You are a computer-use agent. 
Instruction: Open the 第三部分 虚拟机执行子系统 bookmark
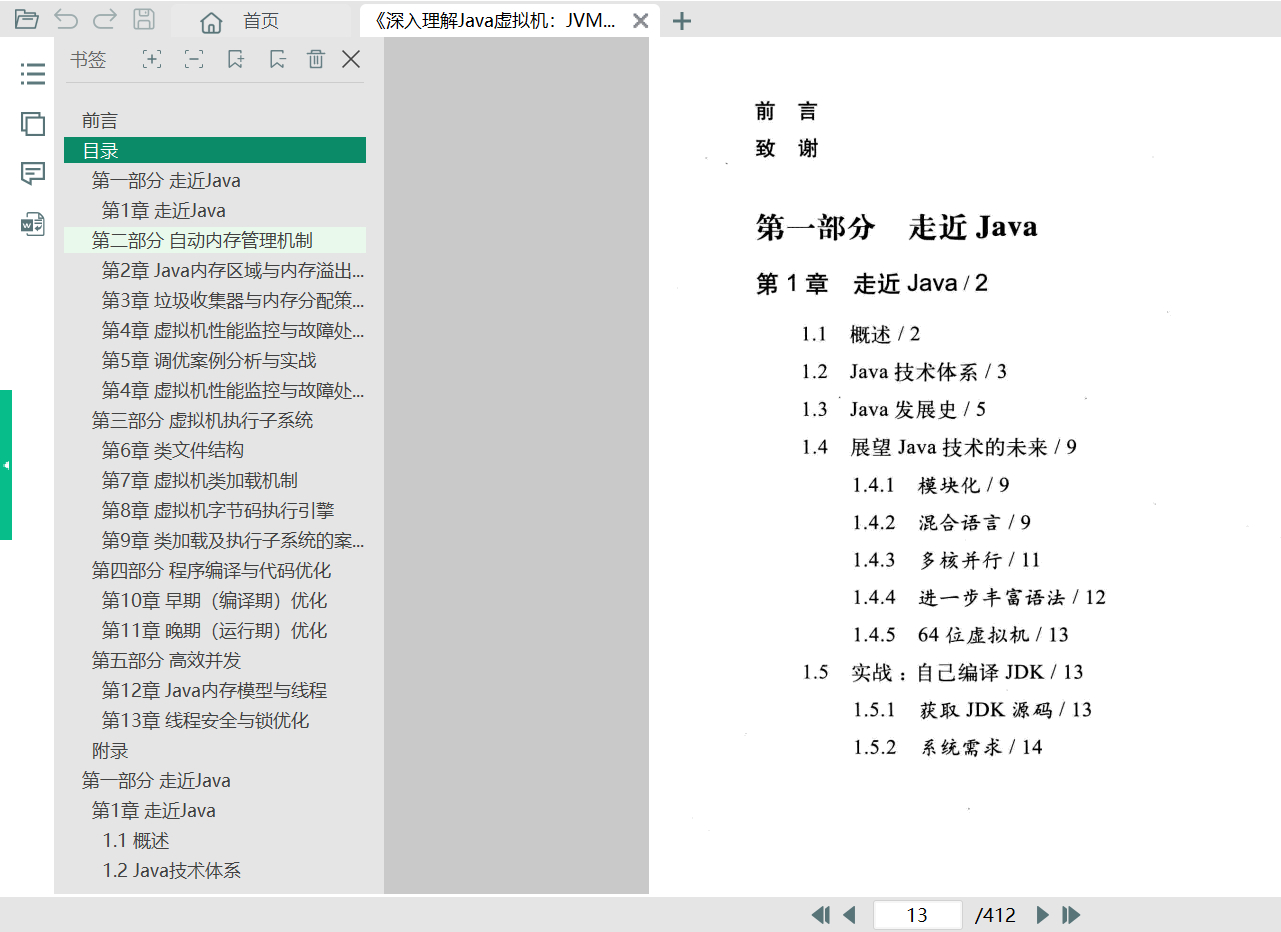tap(202, 421)
